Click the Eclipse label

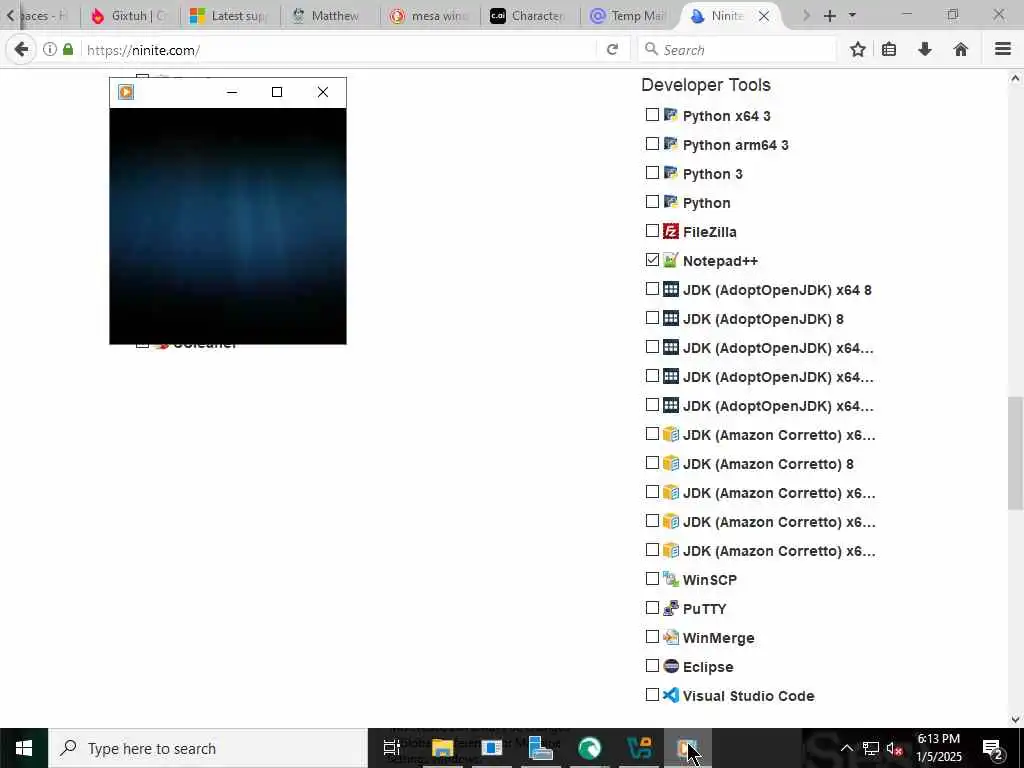point(708,667)
